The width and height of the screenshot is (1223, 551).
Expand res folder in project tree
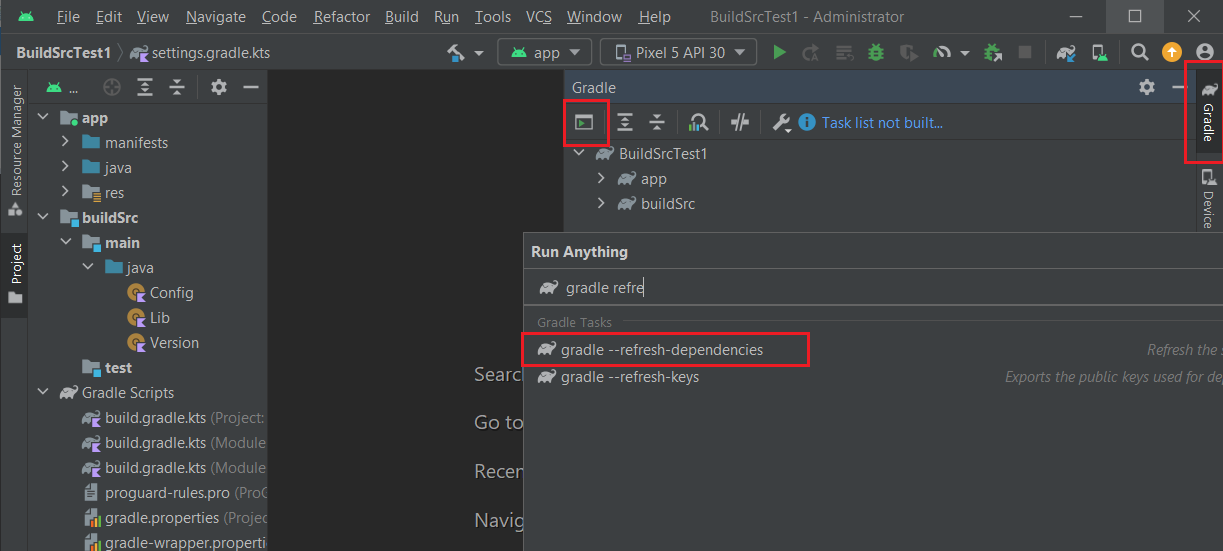click(65, 193)
